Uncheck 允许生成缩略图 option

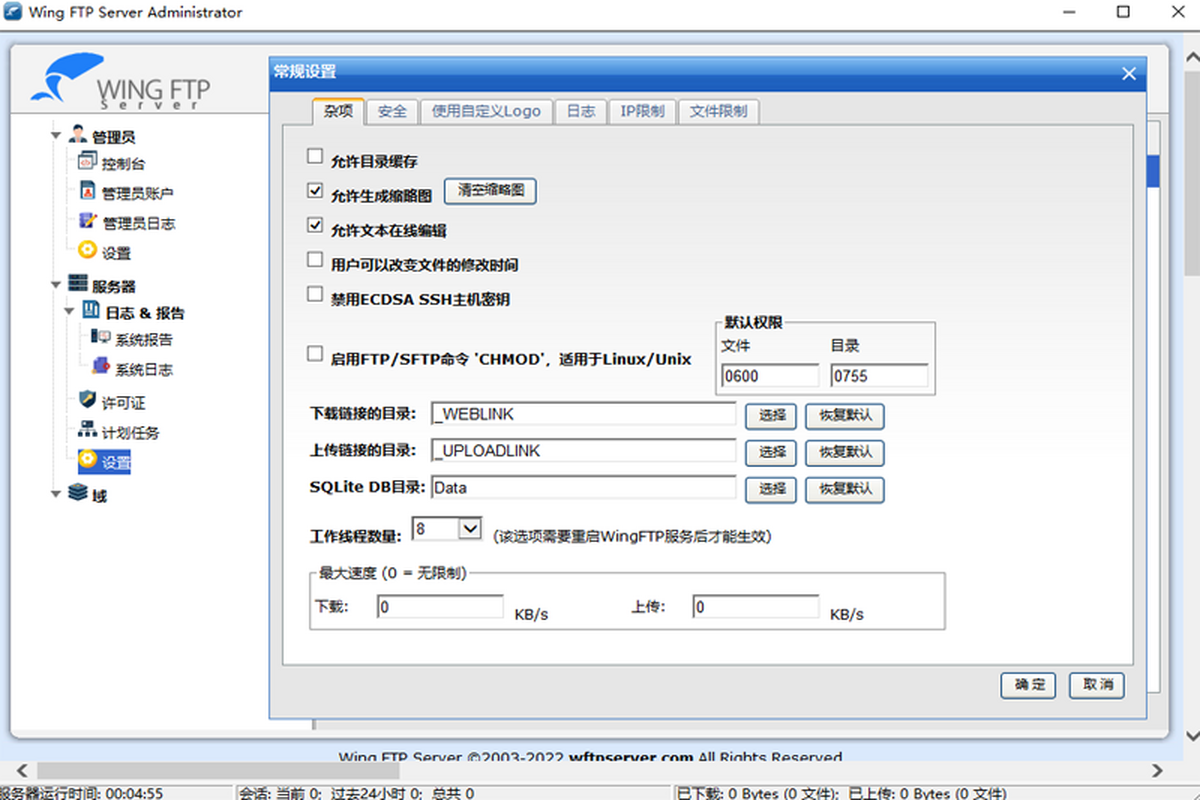click(315, 191)
